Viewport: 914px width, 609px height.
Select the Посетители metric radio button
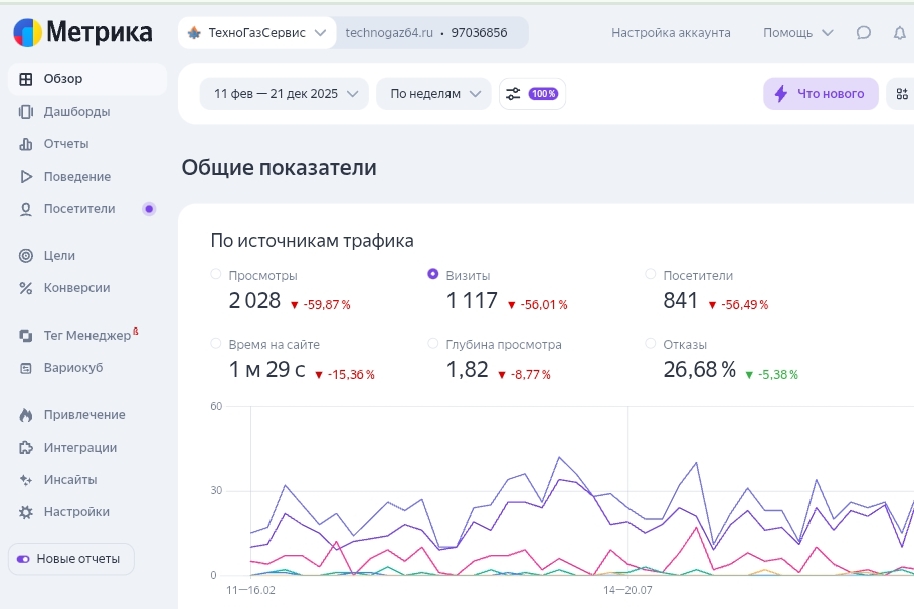pyautogui.click(x=651, y=274)
